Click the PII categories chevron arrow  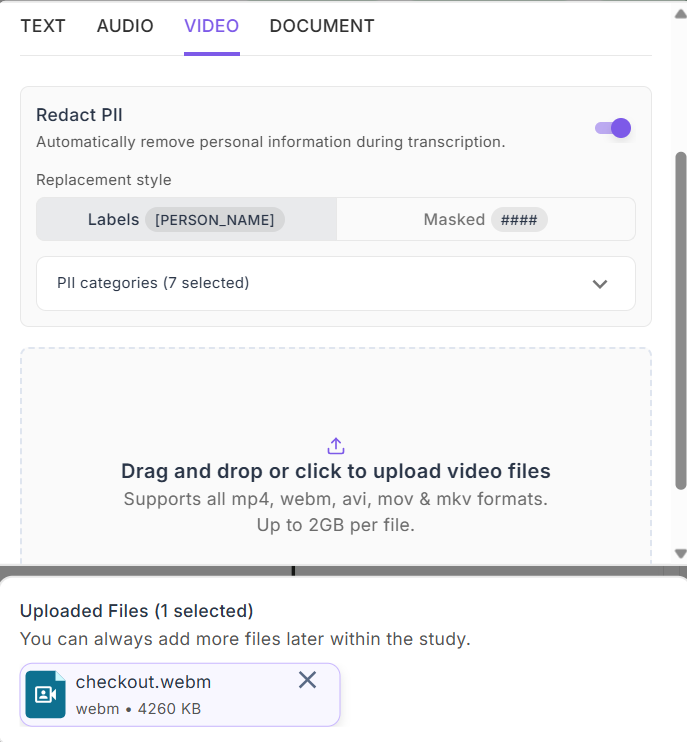coord(600,284)
